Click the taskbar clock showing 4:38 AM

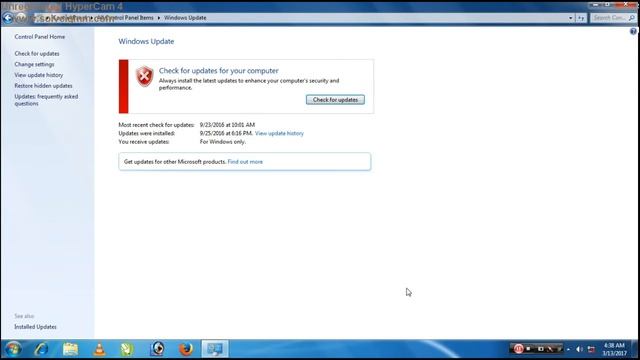614,349
